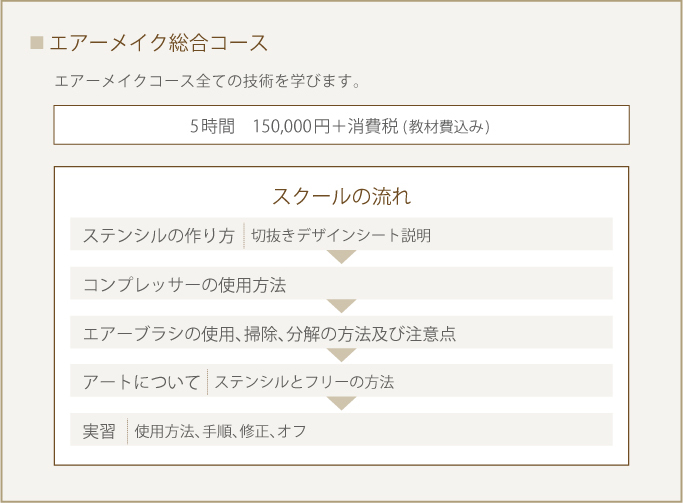The image size is (683, 503).
Task: Click the arrow below エアーブラシの使用 row
Action: 342,355
